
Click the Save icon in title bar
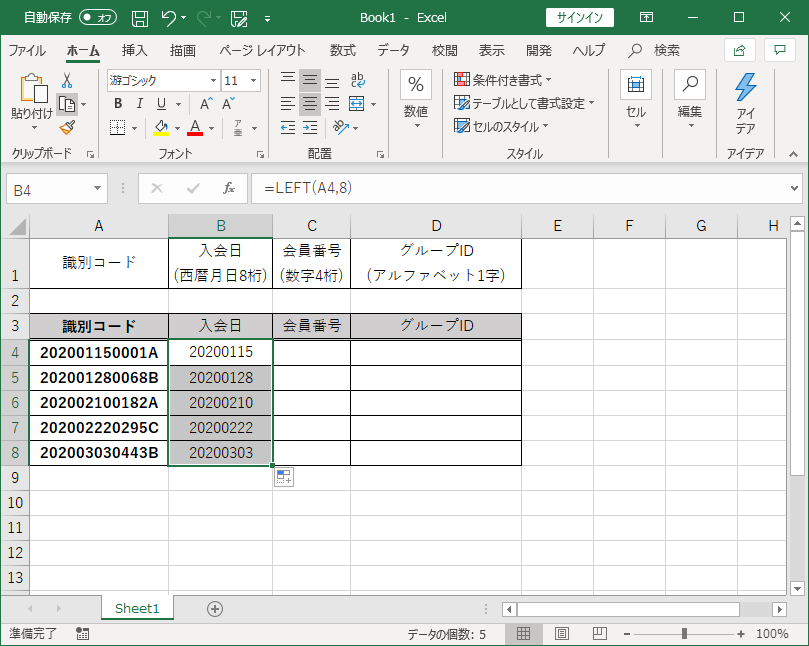(140, 18)
